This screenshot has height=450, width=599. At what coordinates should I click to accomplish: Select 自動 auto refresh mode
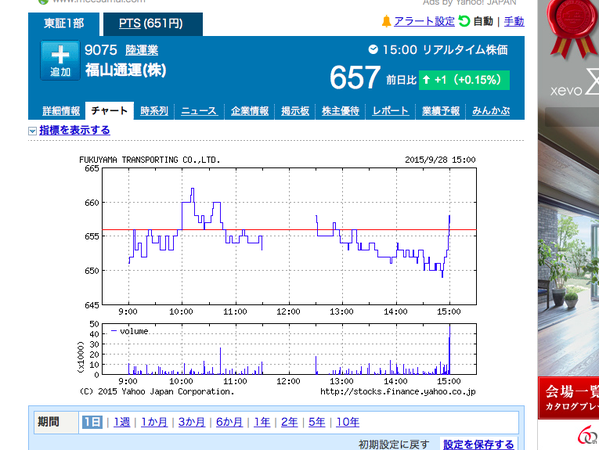[483, 21]
